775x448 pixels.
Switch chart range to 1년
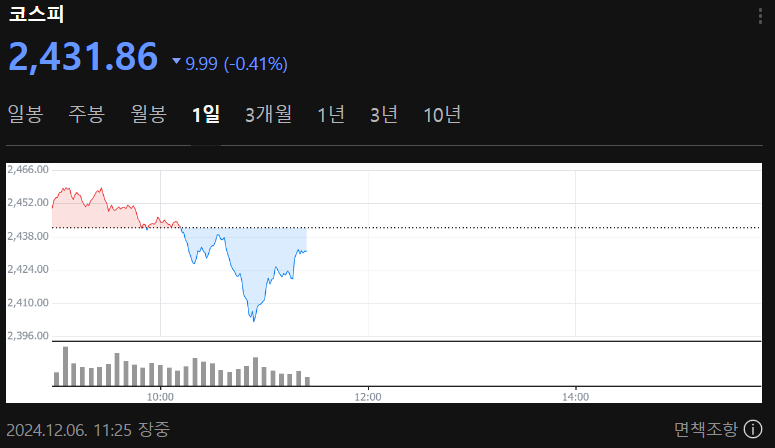pyautogui.click(x=330, y=115)
